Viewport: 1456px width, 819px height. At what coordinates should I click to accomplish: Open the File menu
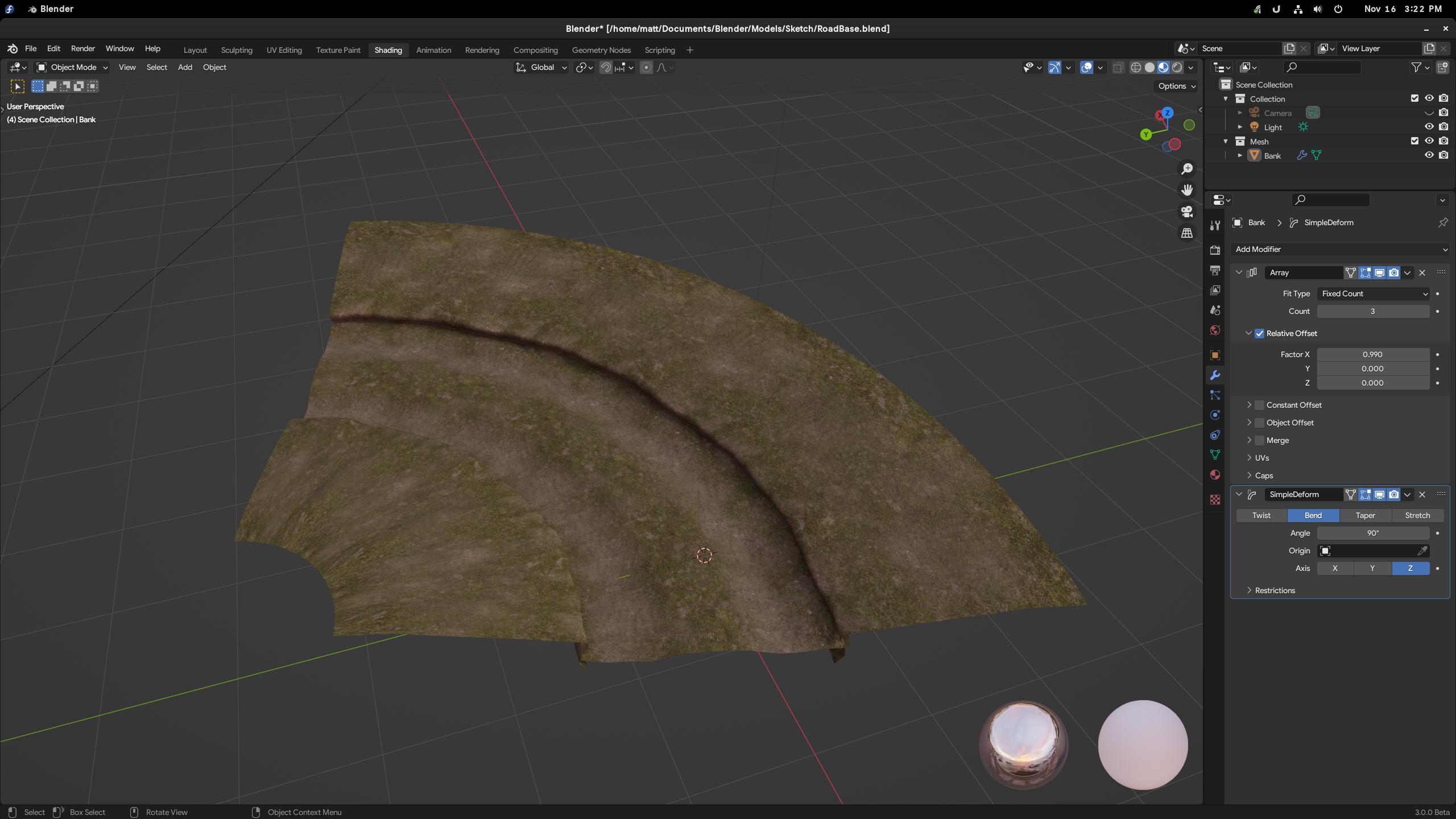pos(31,49)
